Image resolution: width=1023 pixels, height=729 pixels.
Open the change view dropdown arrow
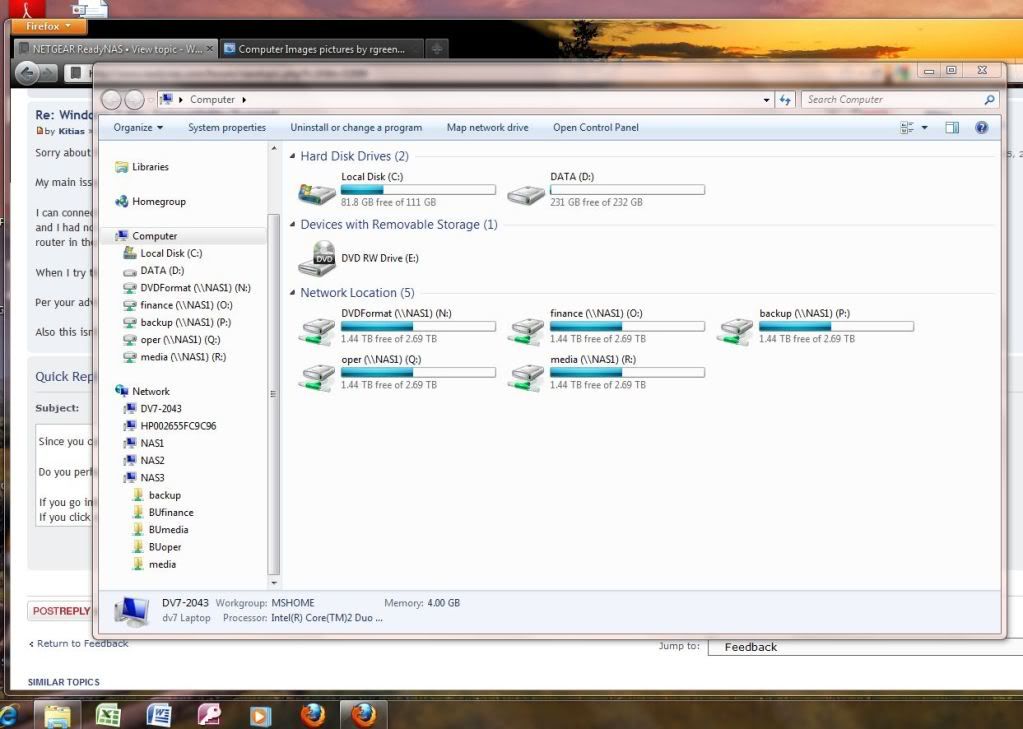pos(925,128)
